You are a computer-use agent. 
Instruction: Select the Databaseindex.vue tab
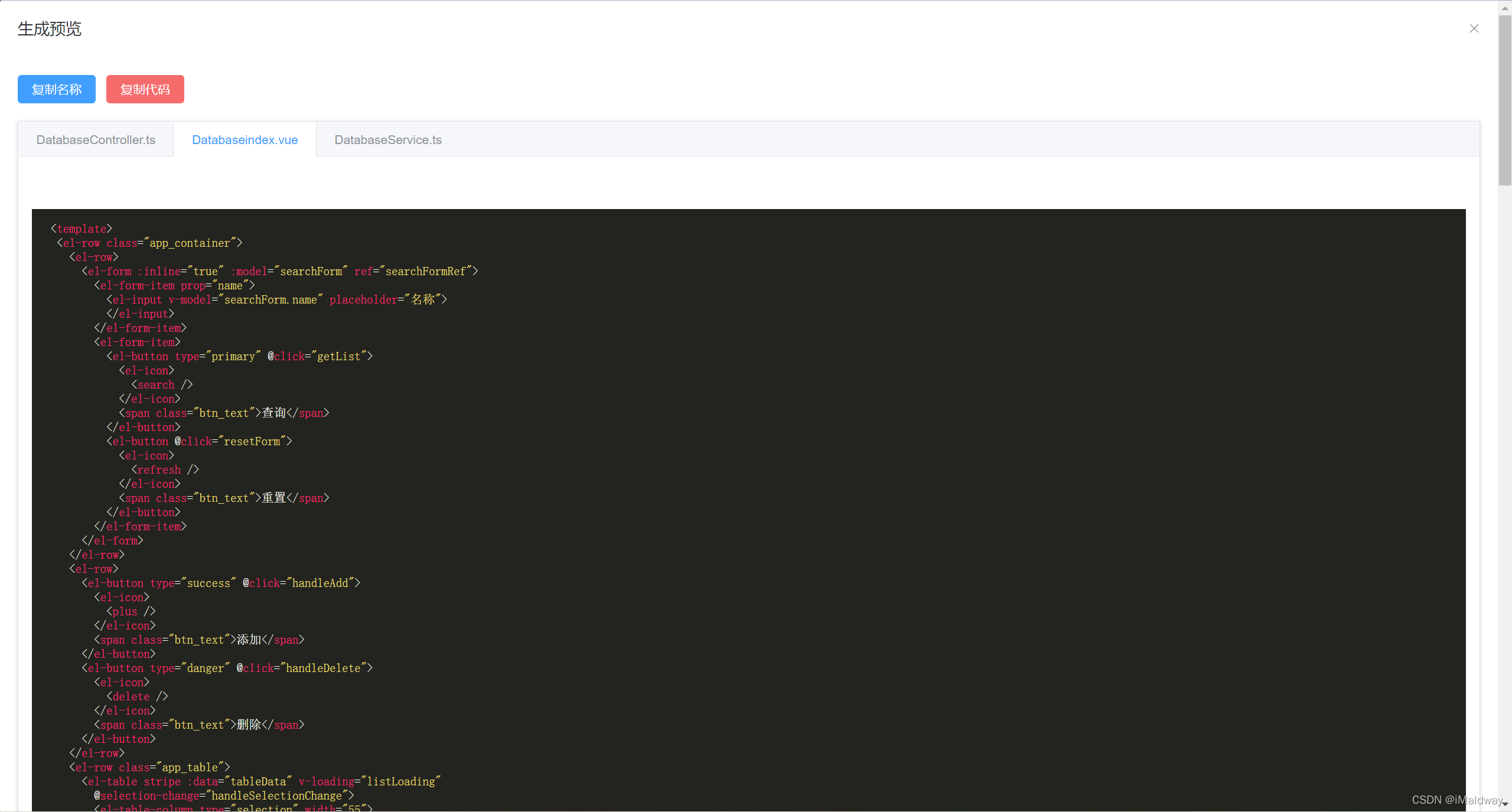(245, 140)
